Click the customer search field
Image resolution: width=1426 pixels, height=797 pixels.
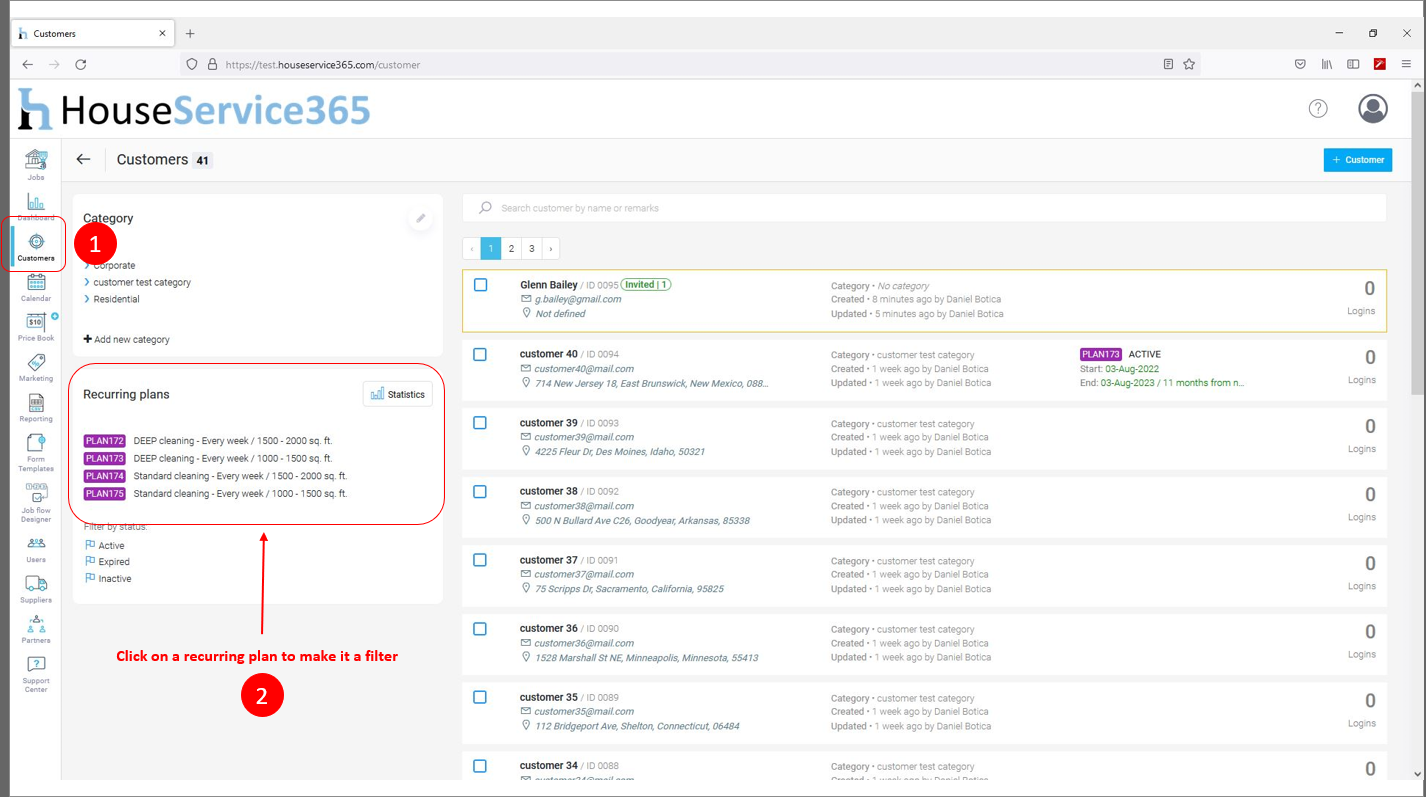point(924,208)
